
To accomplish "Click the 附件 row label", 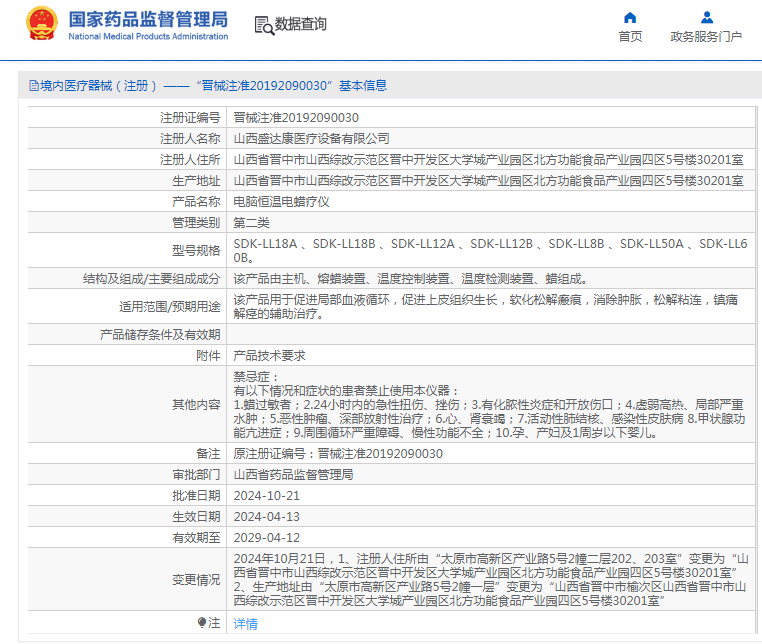I will (208, 356).
